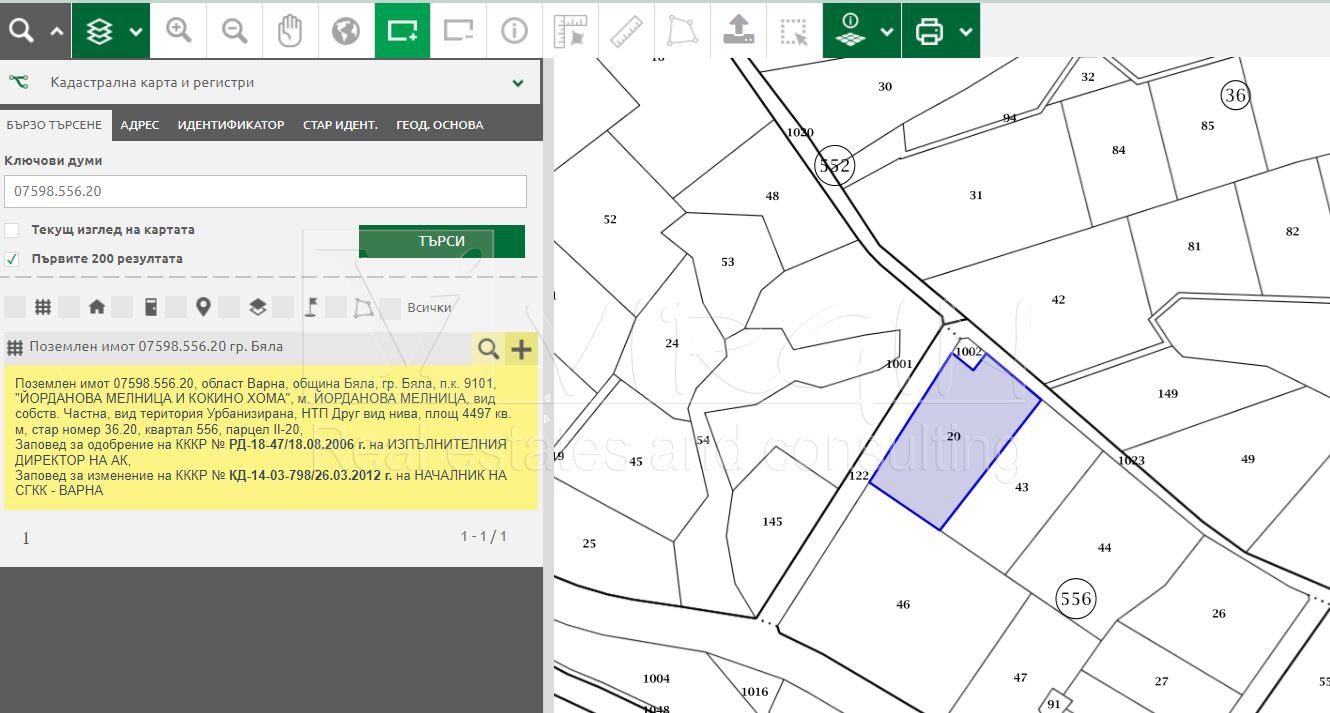Image resolution: width=1330 pixels, height=713 pixels.
Task: Tick the checkbox beside 'Всички'
Action: (x=390, y=307)
